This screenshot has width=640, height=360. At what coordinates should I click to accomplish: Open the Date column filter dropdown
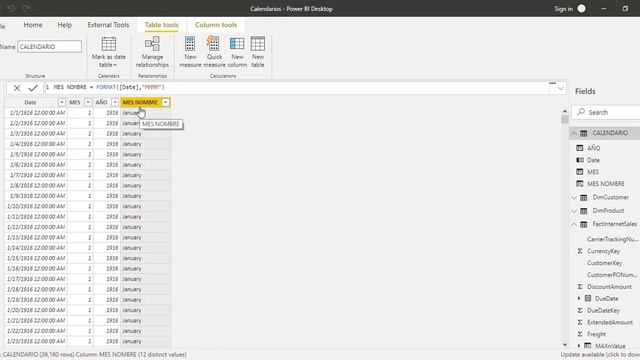(x=62, y=102)
